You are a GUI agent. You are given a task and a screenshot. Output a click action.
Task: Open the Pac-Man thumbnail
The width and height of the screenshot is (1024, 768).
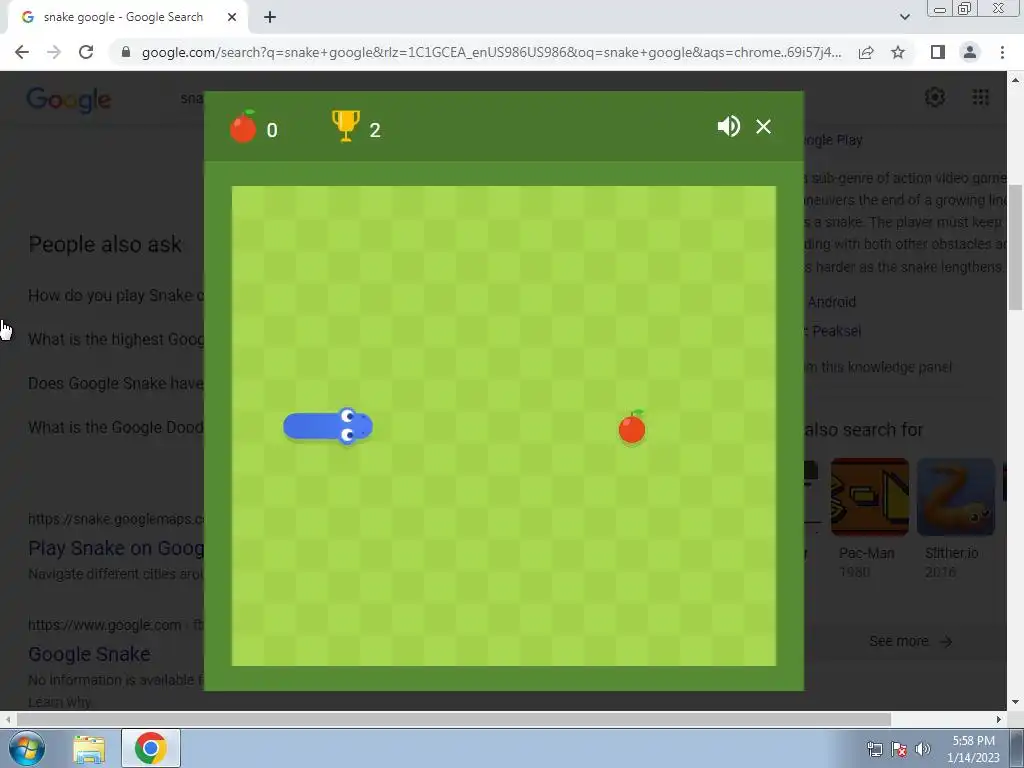(869, 497)
